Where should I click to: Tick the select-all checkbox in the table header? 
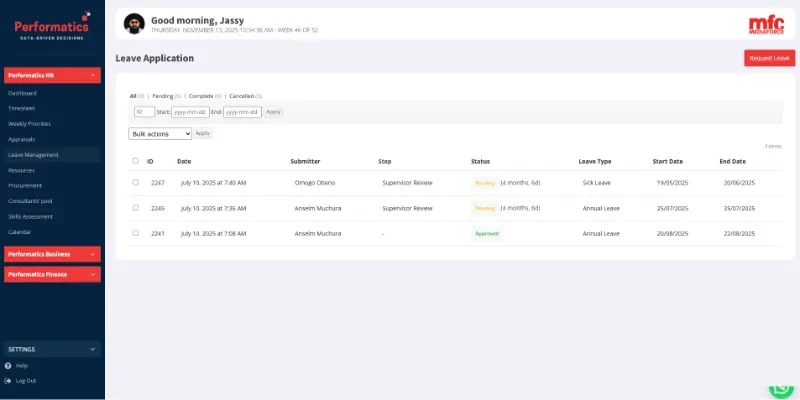pyautogui.click(x=135, y=161)
